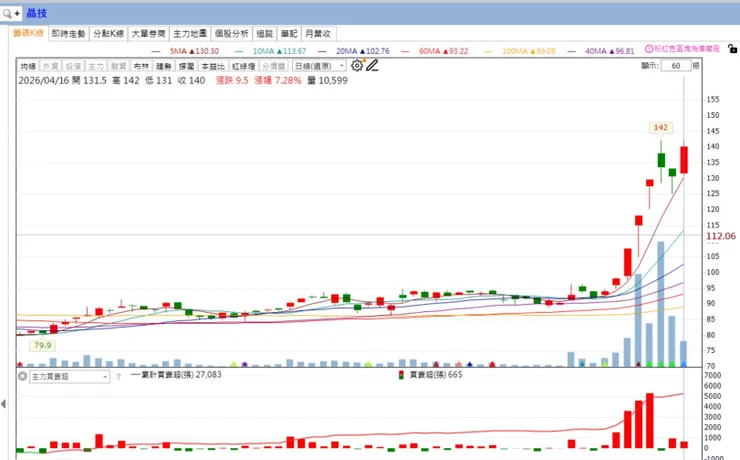This screenshot has width=740, height=460.
Task: Click the 112.06 price axis marker
Action: pos(721,236)
